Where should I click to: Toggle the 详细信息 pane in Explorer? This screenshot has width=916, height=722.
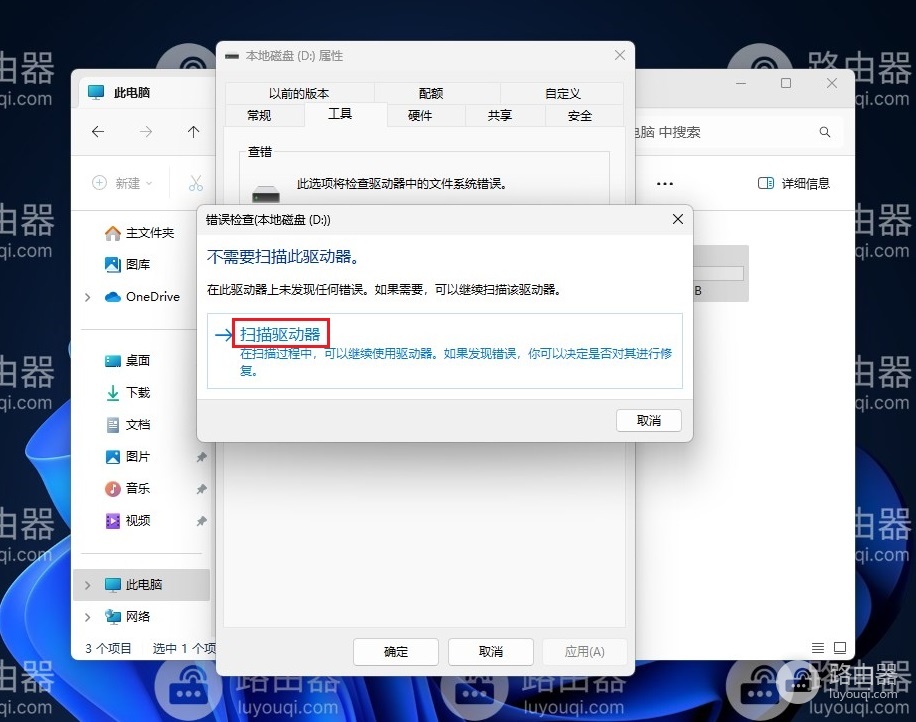[x=793, y=183]
